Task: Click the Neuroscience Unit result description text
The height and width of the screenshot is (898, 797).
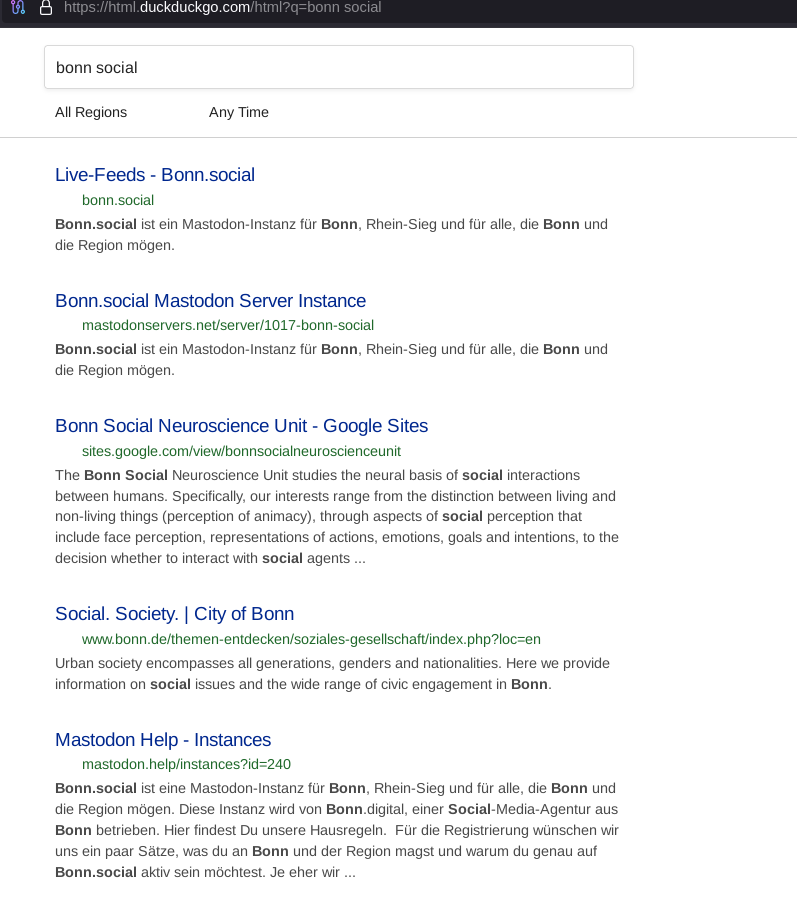Action: tap(336, 516)
